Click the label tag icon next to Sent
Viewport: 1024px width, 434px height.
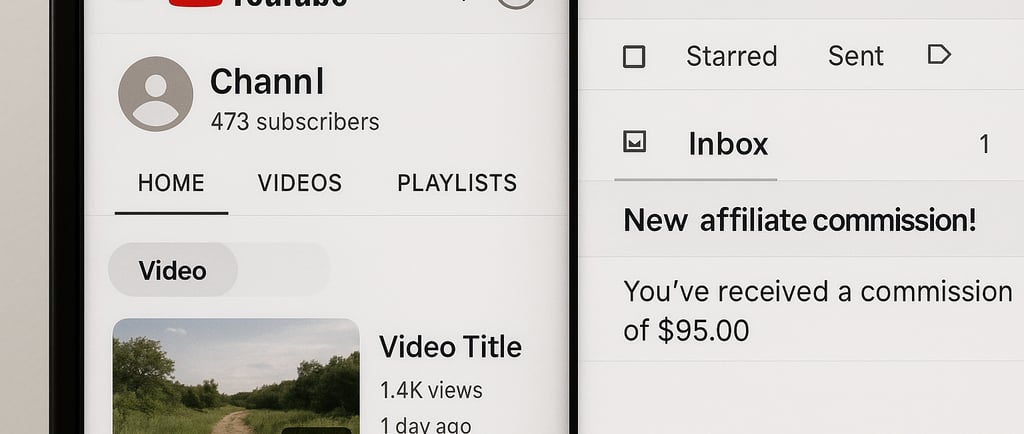click(x=939, y=55)
